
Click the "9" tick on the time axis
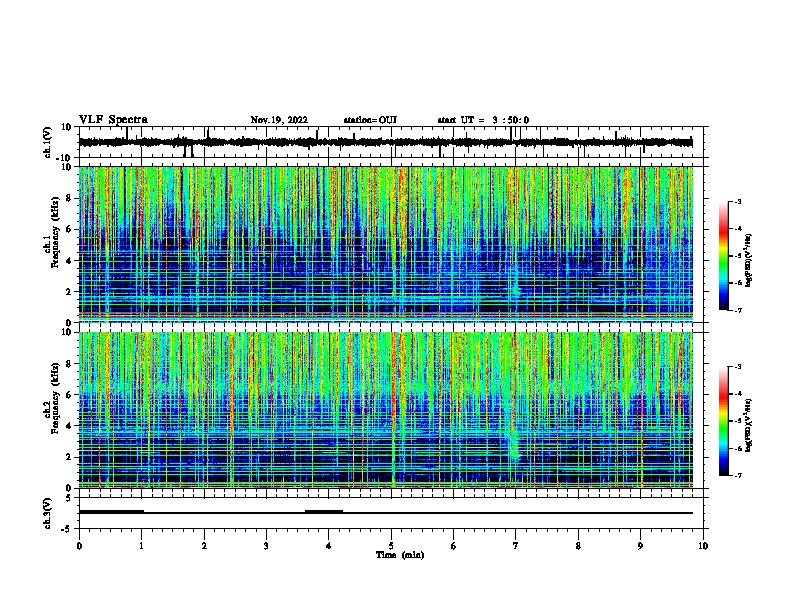640,546
